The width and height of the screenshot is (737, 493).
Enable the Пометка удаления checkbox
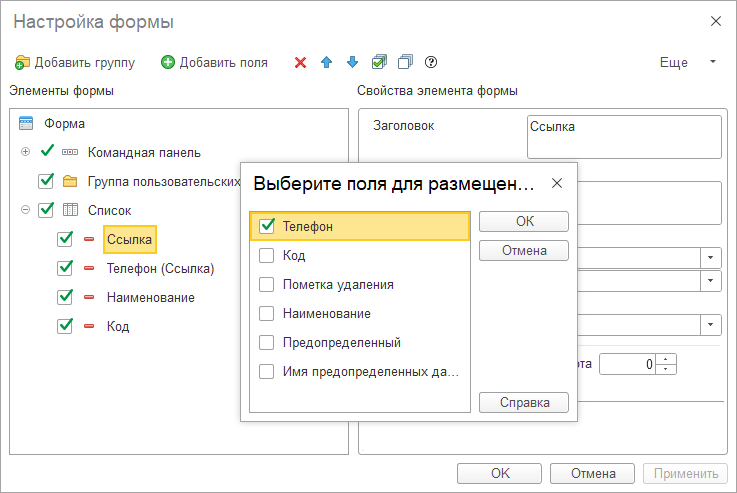(267, 285)
